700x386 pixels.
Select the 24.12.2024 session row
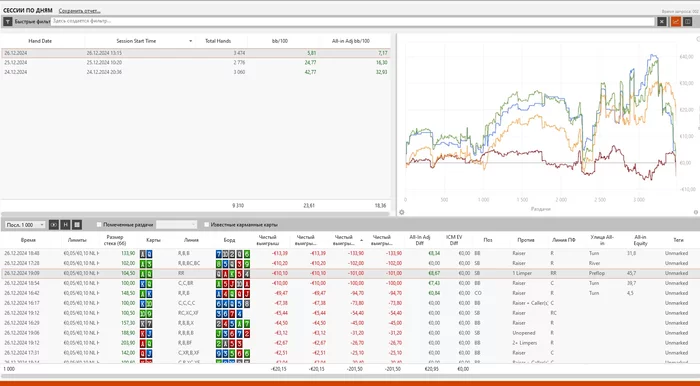(196, 72)
